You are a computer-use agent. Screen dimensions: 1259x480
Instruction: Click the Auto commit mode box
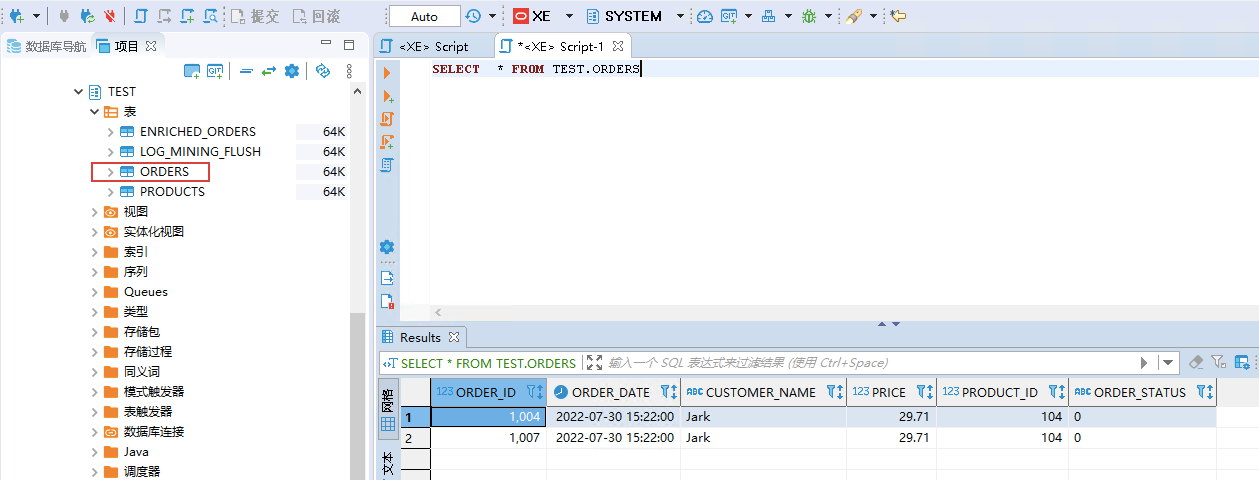(x=424, y=16)
